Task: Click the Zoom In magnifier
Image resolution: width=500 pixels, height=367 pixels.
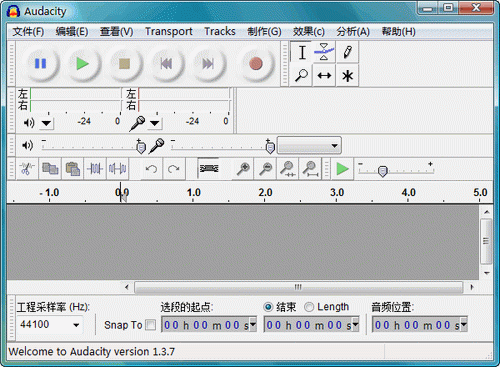Action: click(243, 169)
